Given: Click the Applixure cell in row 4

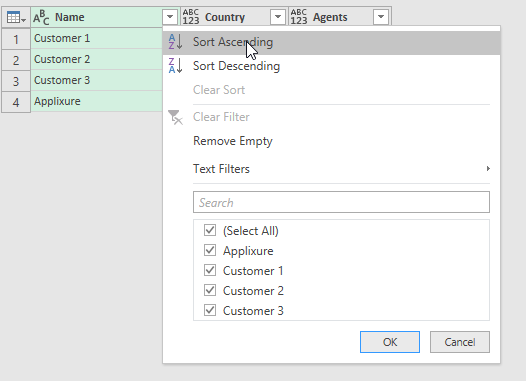Looking at the screenshot, I should [x=97, y=101].
